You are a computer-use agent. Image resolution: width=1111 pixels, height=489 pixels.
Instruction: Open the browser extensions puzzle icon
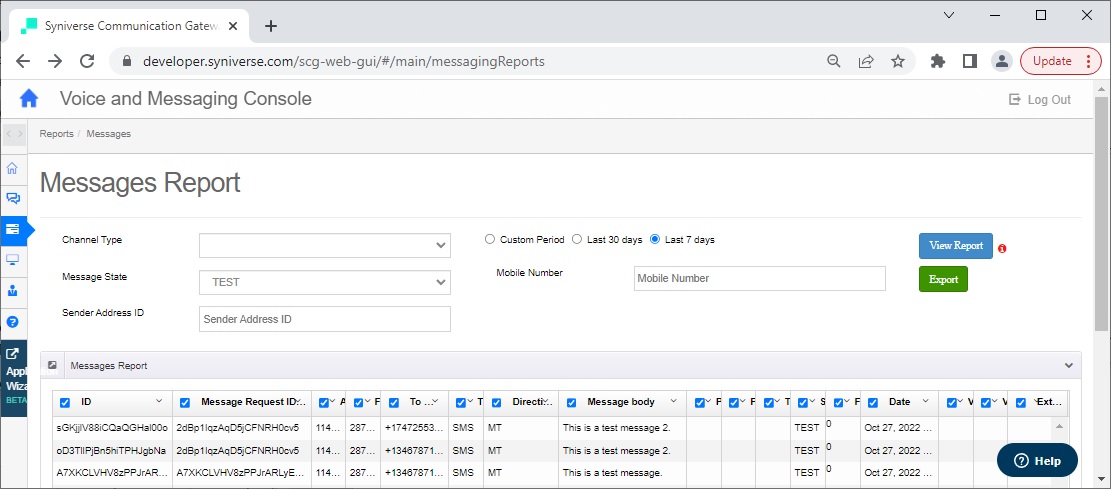pyautogui.click(x=938, y=61)
